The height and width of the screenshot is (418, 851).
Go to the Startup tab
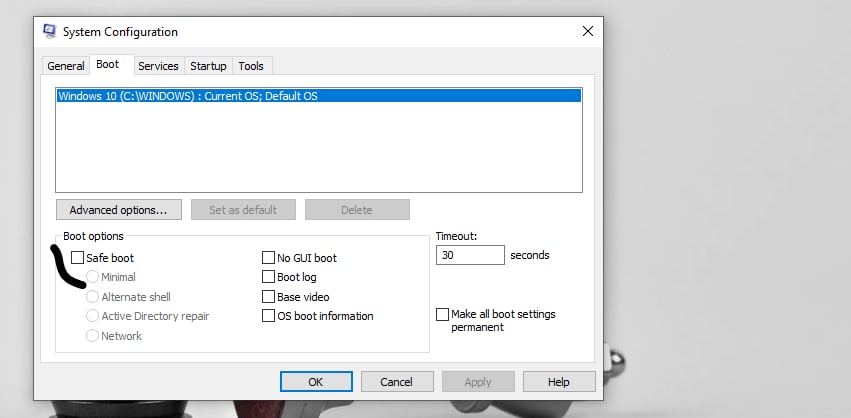(208, 66)
